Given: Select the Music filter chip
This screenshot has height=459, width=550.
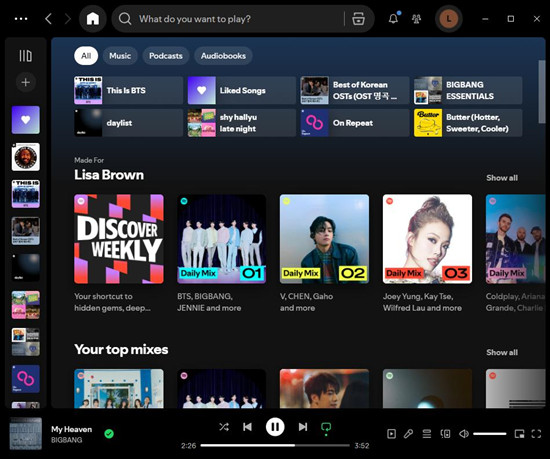Looking at the screenshot, I should point(120,56).
